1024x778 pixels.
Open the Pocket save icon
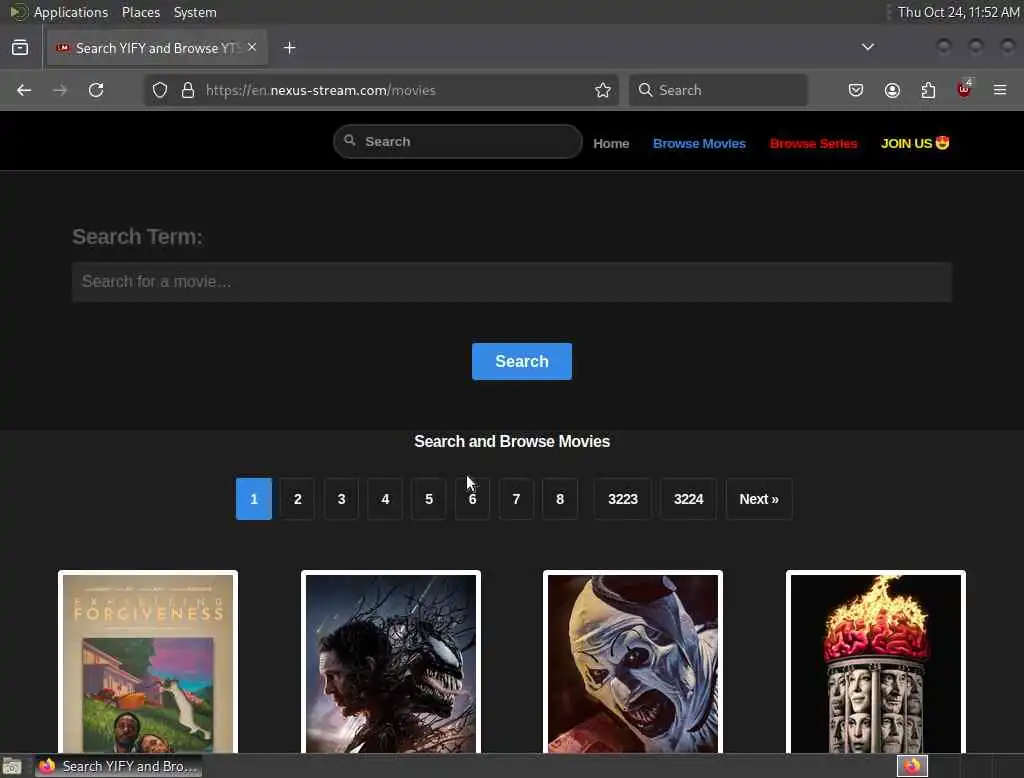[x=856, y=90]
